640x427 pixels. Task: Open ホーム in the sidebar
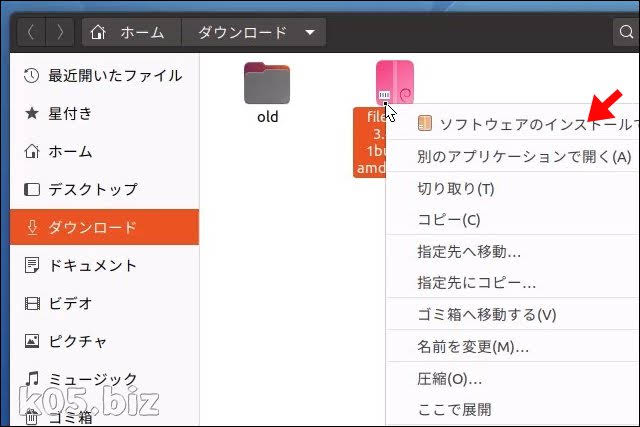(104, 151)
